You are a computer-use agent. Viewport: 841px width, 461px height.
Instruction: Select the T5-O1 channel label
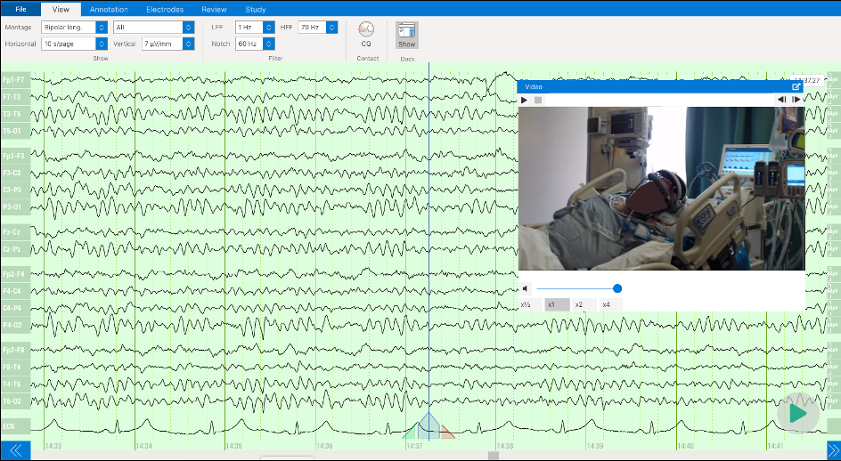[16, 131]
